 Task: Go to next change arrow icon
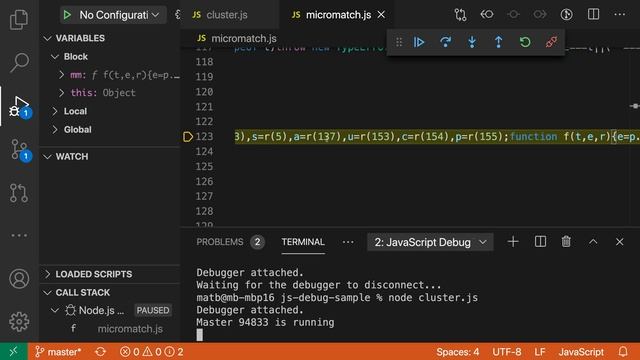point(540,15)
